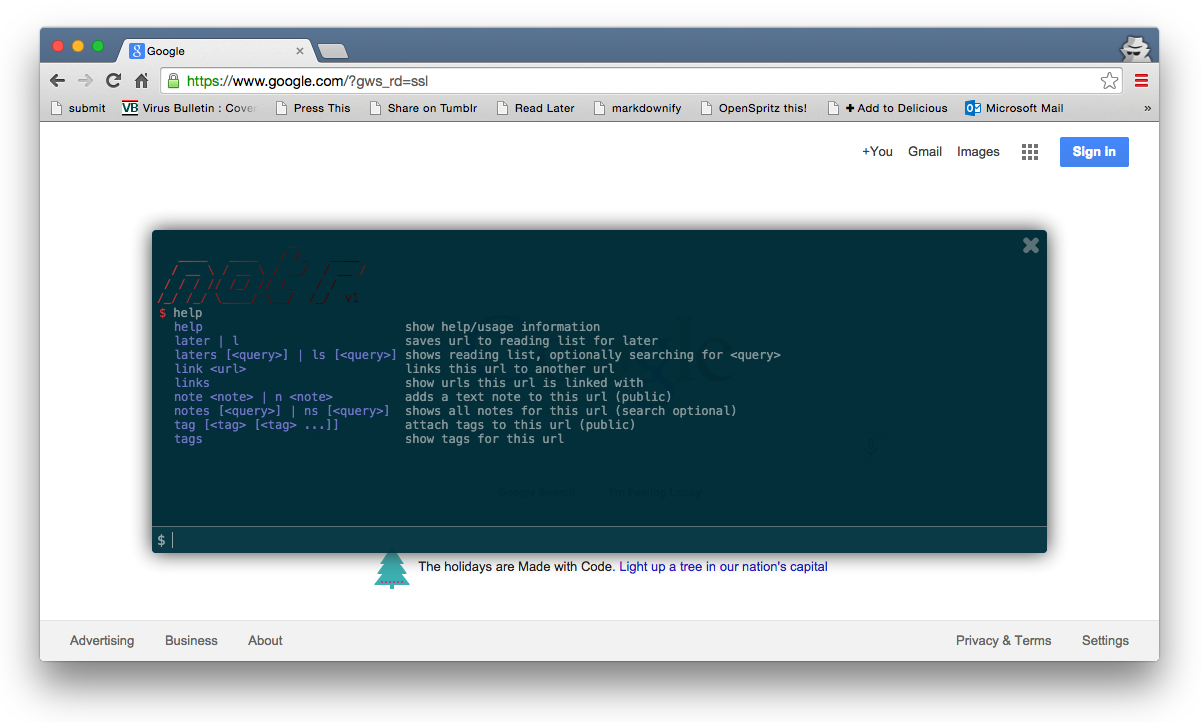Click the Press This bookmarklet
This screenshot has height=722, width=1201.
coord(312,108)
